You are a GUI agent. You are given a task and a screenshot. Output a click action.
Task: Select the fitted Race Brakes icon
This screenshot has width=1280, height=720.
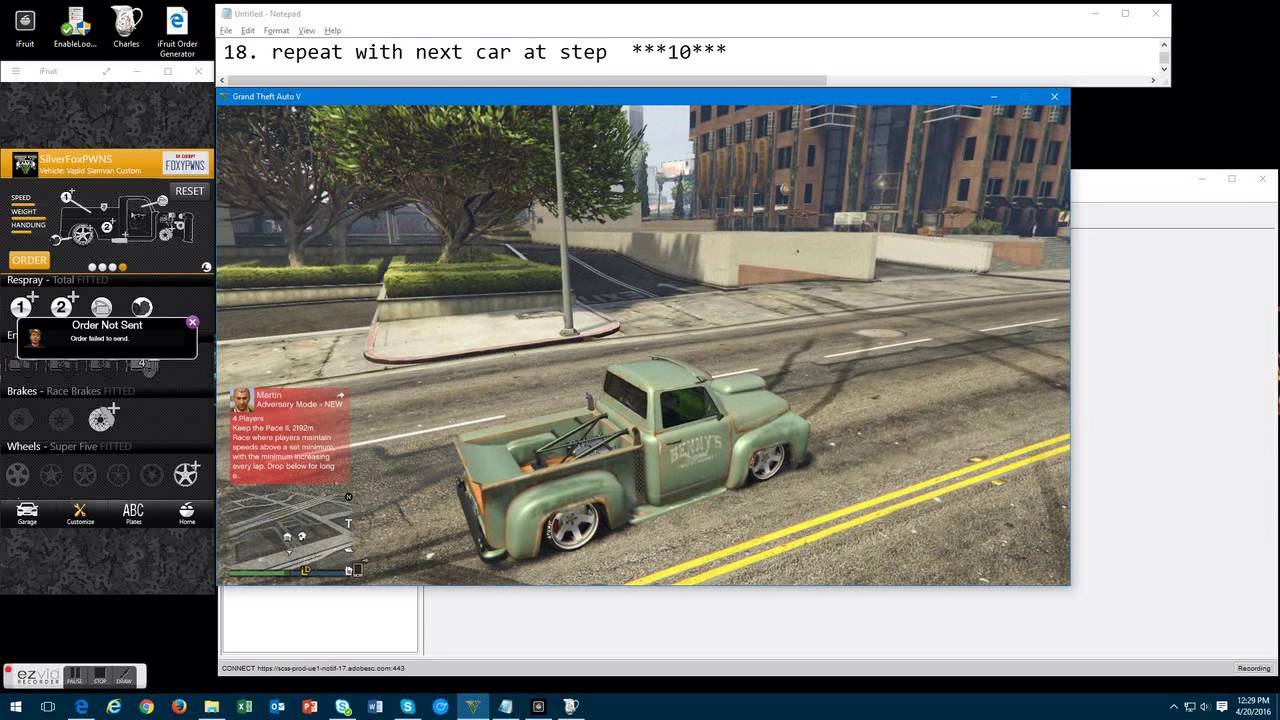click(103, 418)
